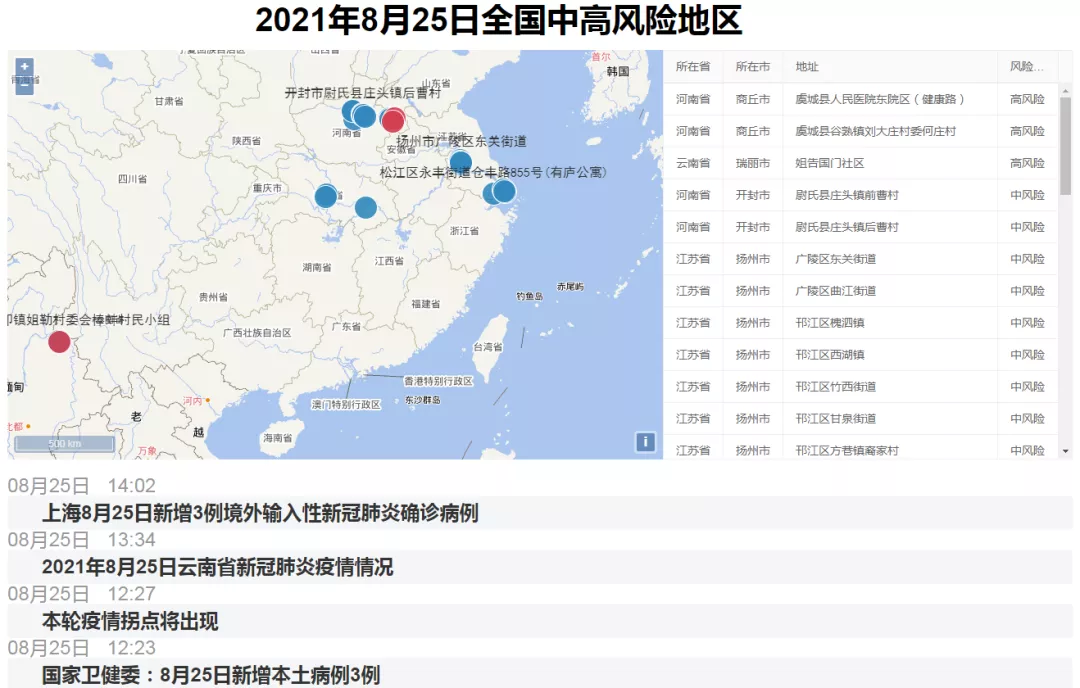This screenshot has width=1080, height=688.
Task: Select the lone blue marker north of 湖南省 label
Action: 366,207
